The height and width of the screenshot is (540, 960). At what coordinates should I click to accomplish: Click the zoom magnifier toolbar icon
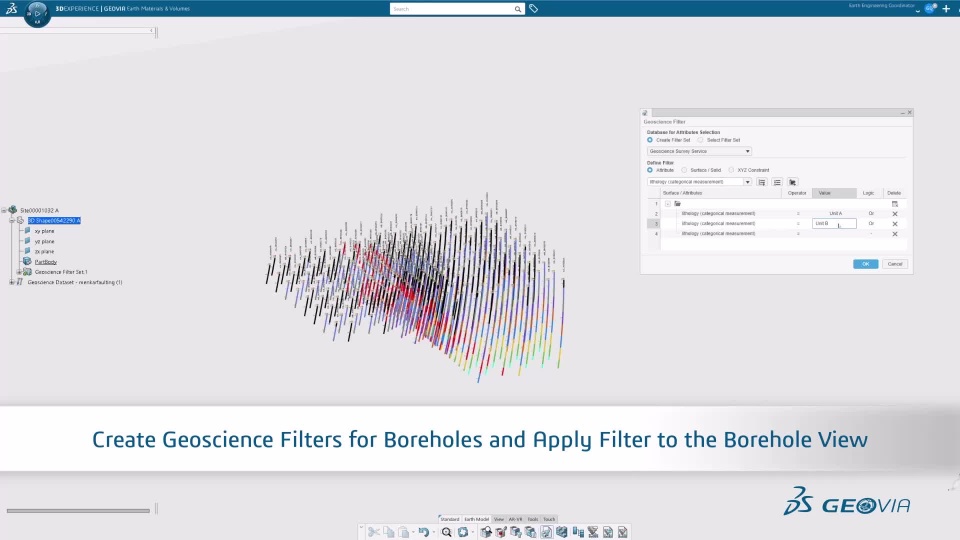[446, 532]
